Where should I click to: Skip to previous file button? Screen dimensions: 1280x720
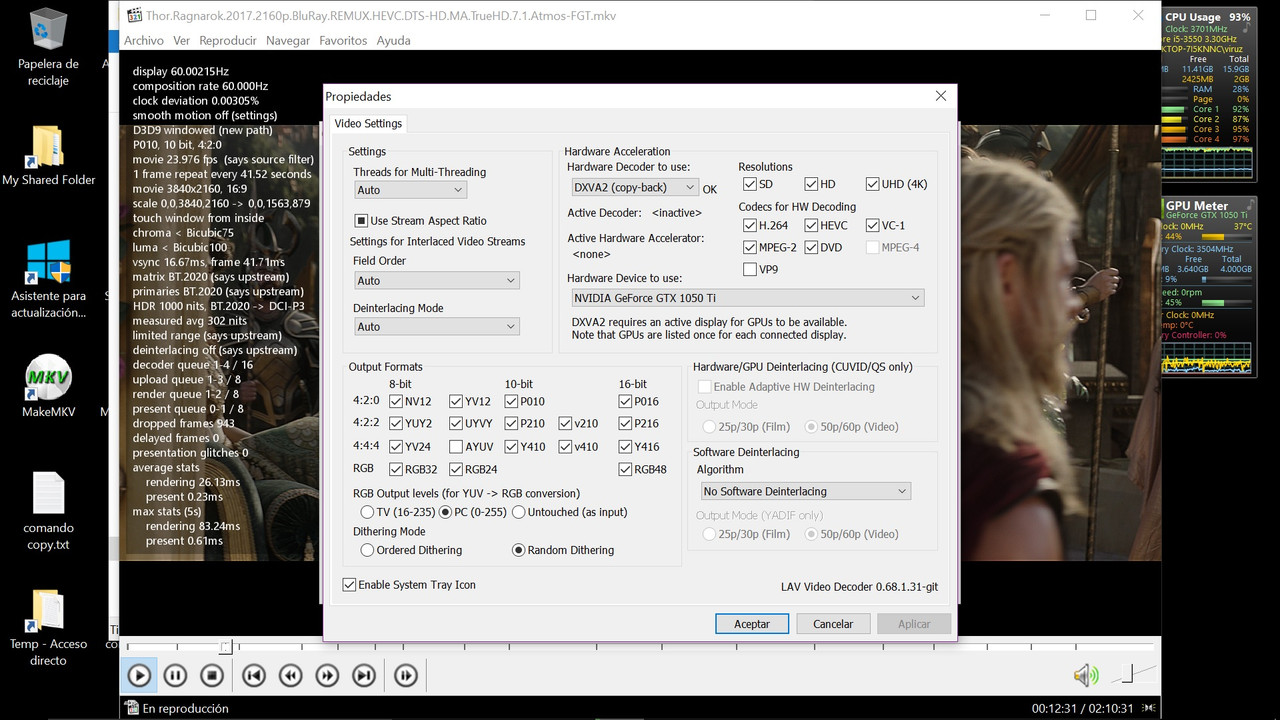pyautogui.click(x=254, y=676)
